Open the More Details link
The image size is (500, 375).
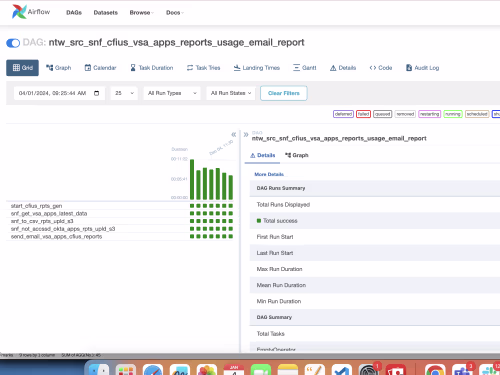269,174
